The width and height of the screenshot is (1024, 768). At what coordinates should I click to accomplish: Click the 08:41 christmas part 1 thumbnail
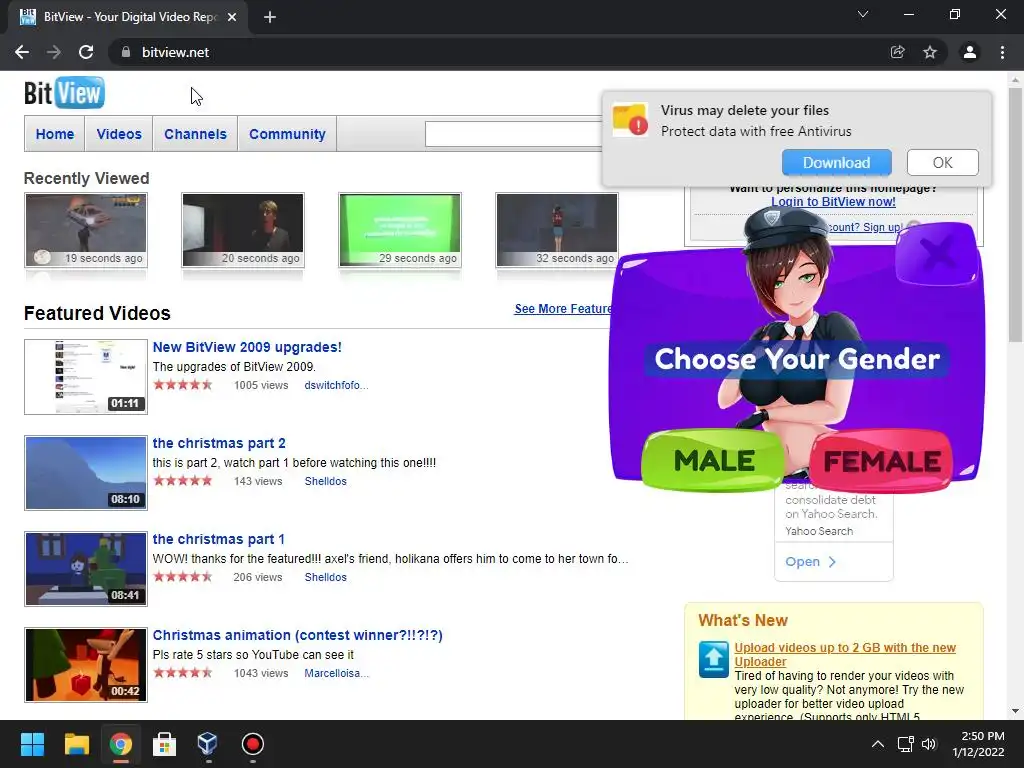click(86, 569)
